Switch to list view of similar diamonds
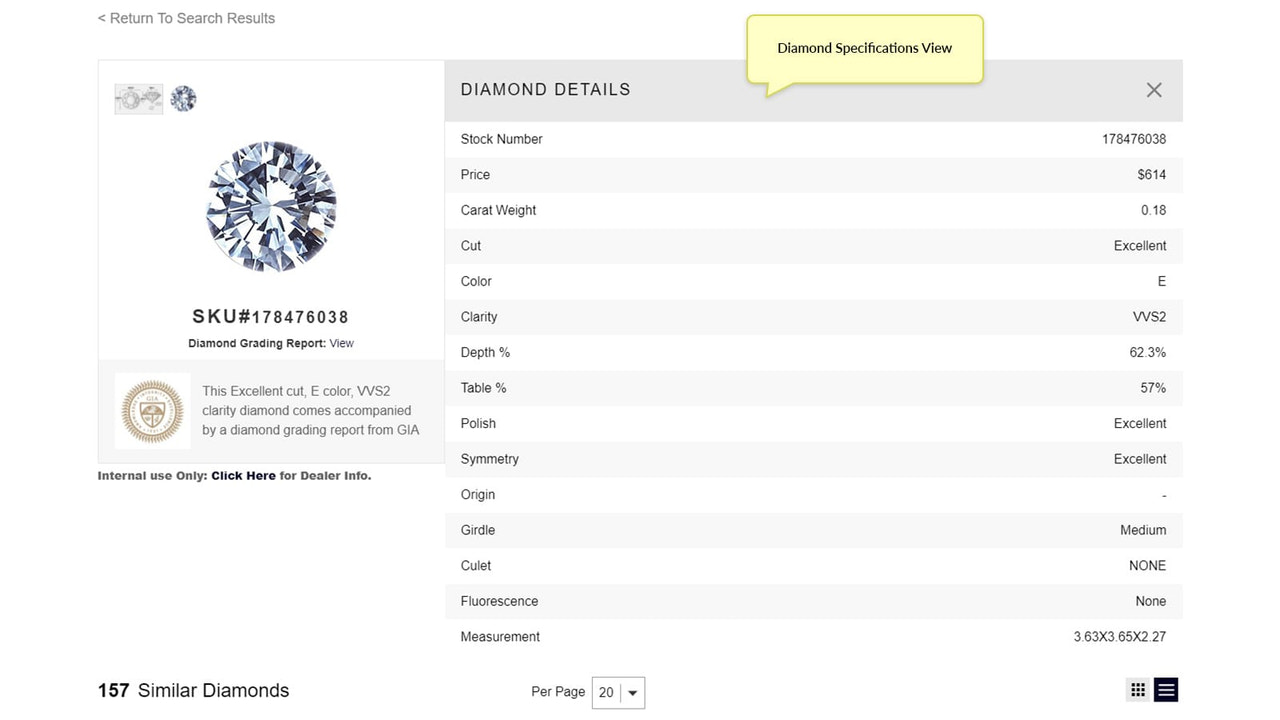This screenshot has width=1280, height=720. pyautogui.click(x=1165, y=689)
